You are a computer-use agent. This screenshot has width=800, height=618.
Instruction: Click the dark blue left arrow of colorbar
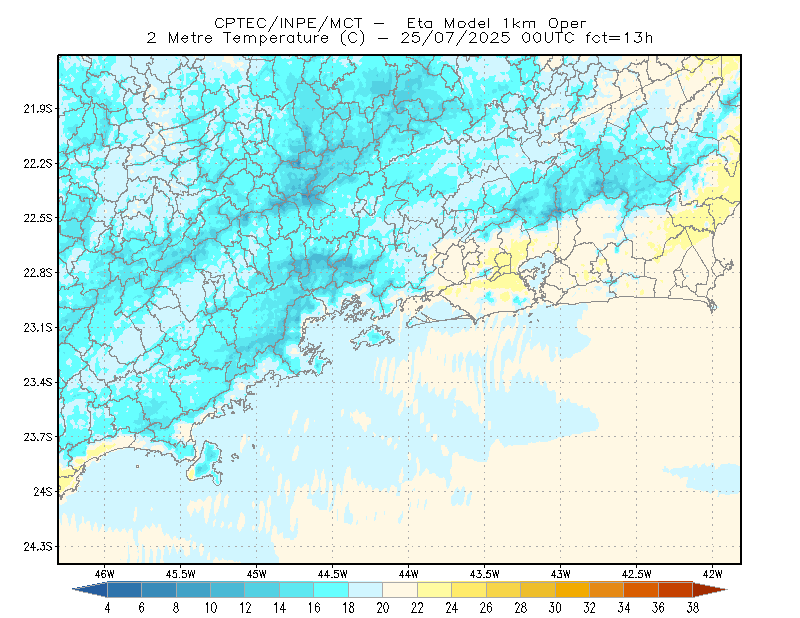pyautogui.click(x=91, y=590)
